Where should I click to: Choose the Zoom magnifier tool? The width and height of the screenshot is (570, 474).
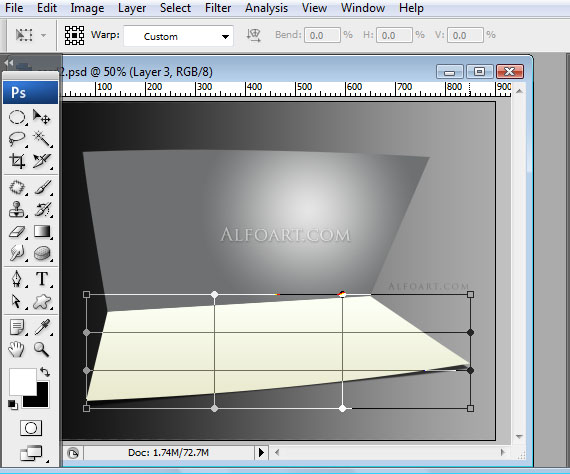tap(41, 349)
